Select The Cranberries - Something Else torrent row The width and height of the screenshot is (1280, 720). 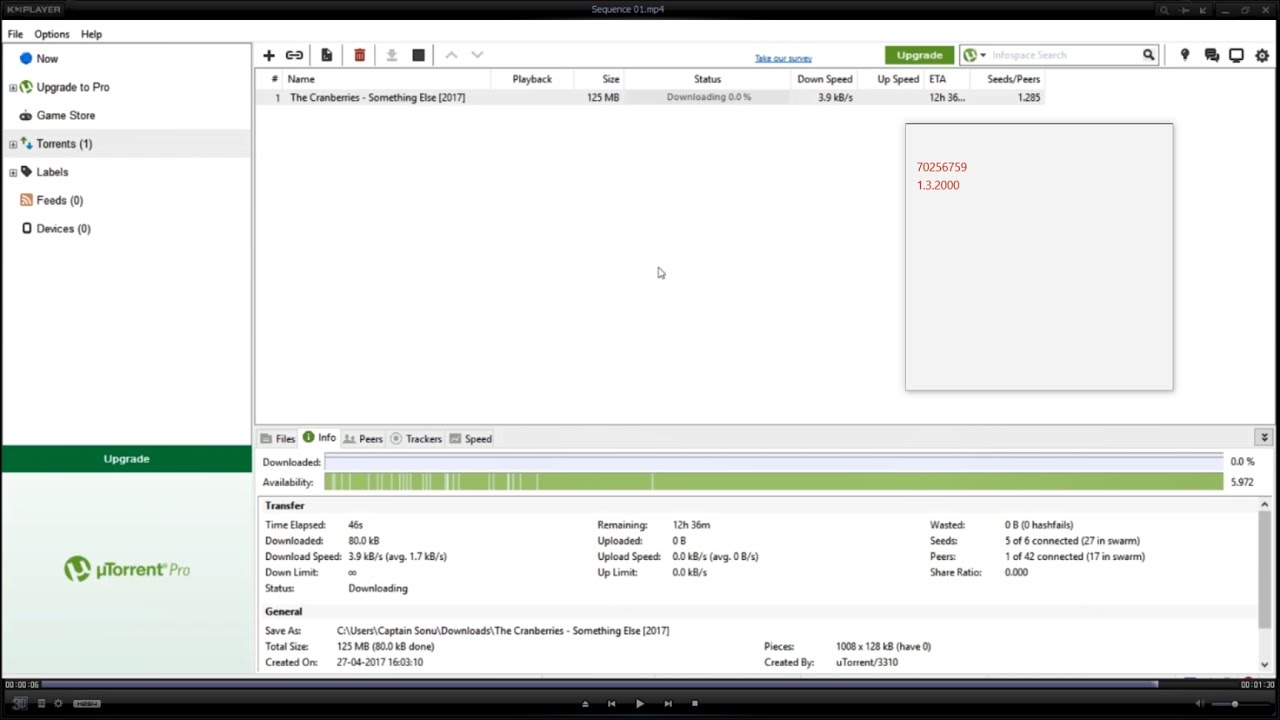(x=650, y=98)
